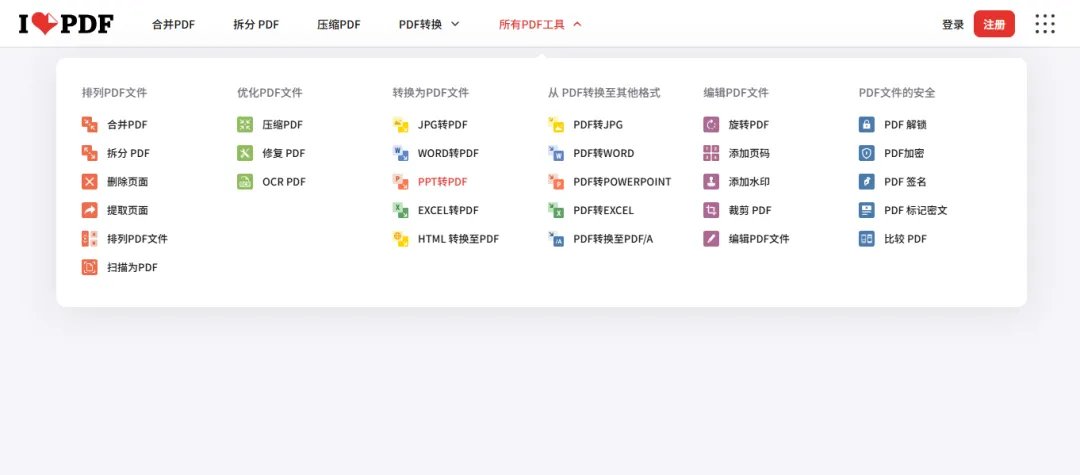Click the 所有PDF工具 navigation label
This screenshot has height=475, width=1080.
pos(532,25)
